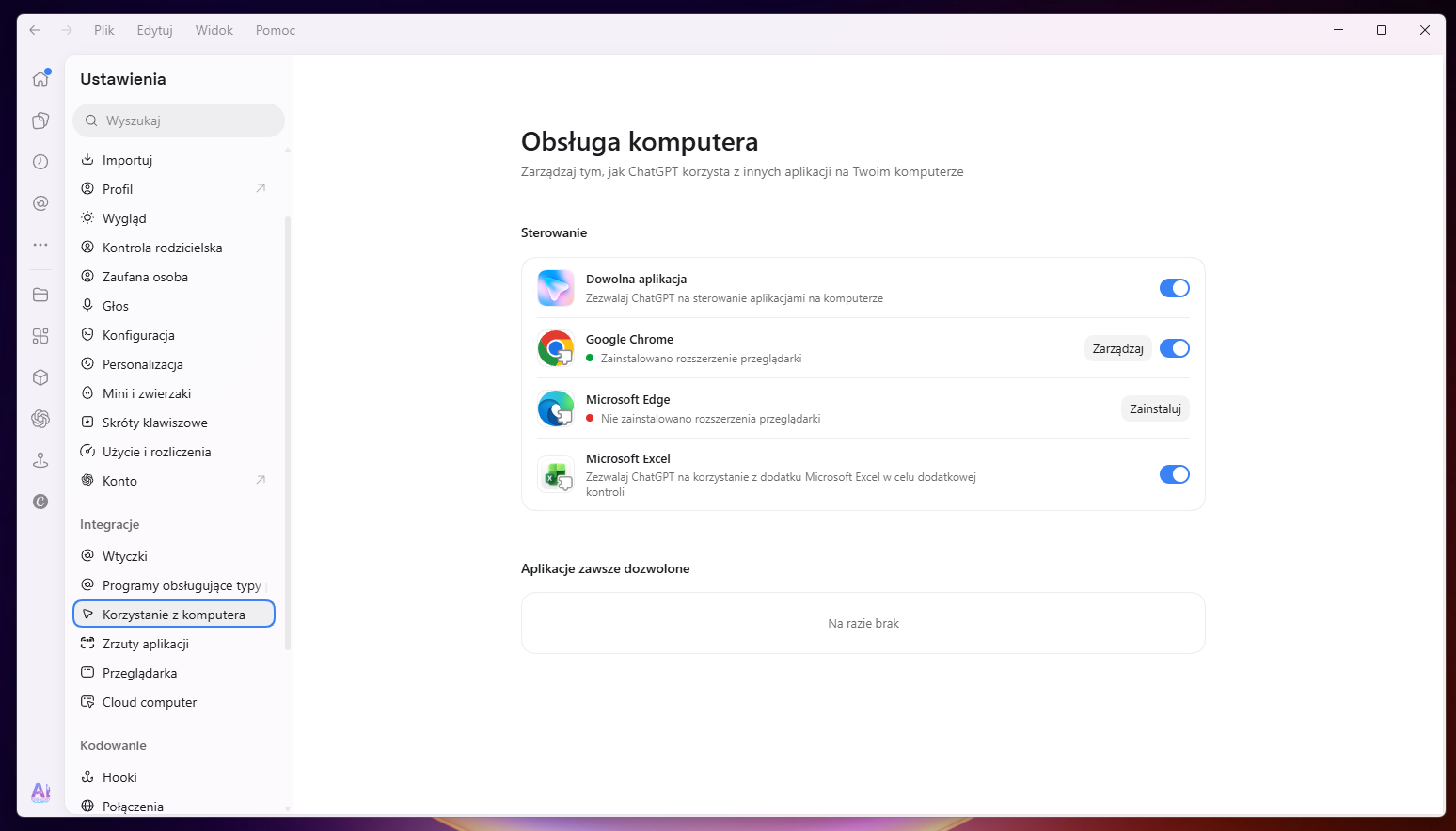The image size is (1456, 831).
Task: Open Skróty klawiszowe settings
Action: [x=174, y=423]
